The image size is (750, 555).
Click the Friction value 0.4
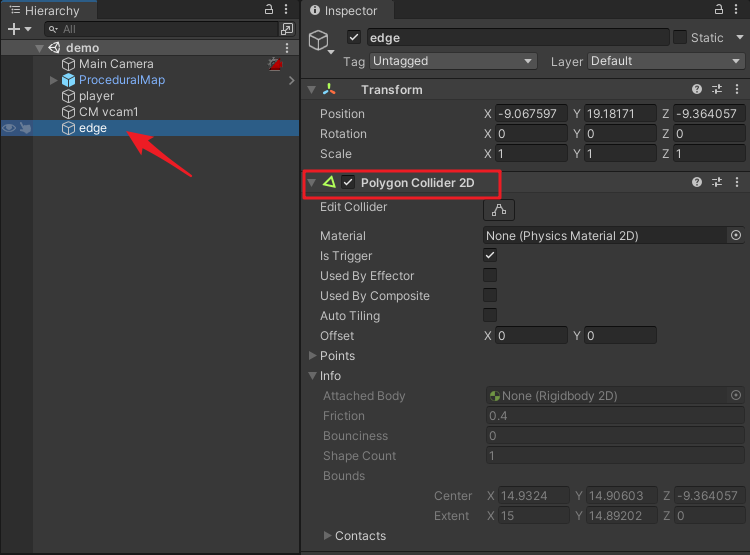(615, 416)
